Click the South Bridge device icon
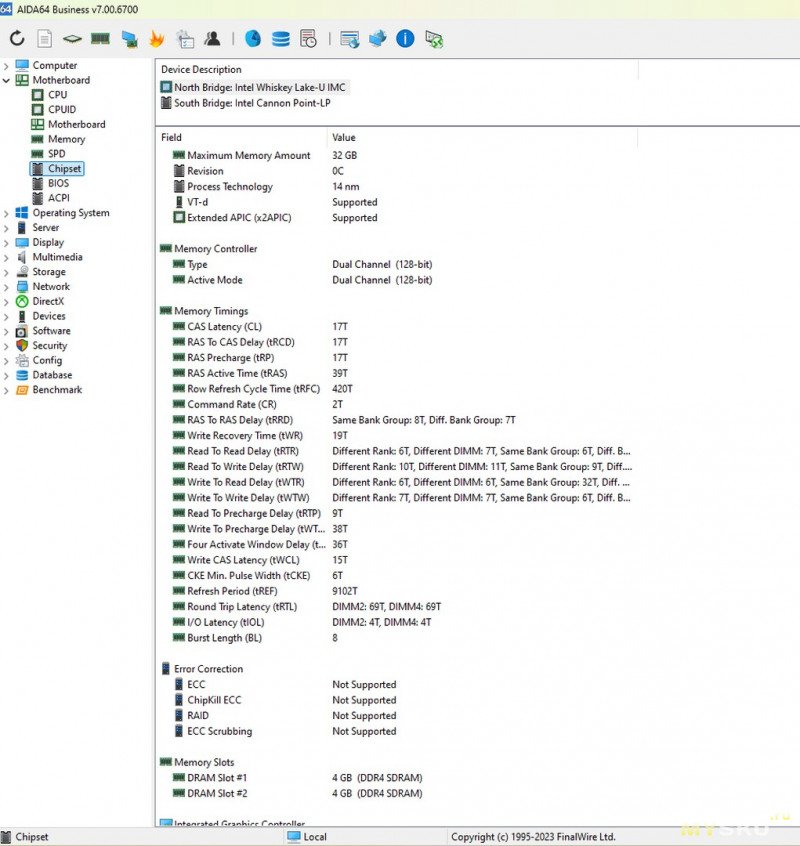 [x=166, y=103]
